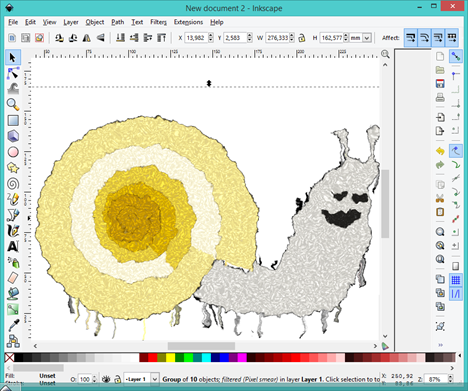Select the Pencil freehand tool
The width and height of the screenshot is (468, 391).
[x=13, y=199]
